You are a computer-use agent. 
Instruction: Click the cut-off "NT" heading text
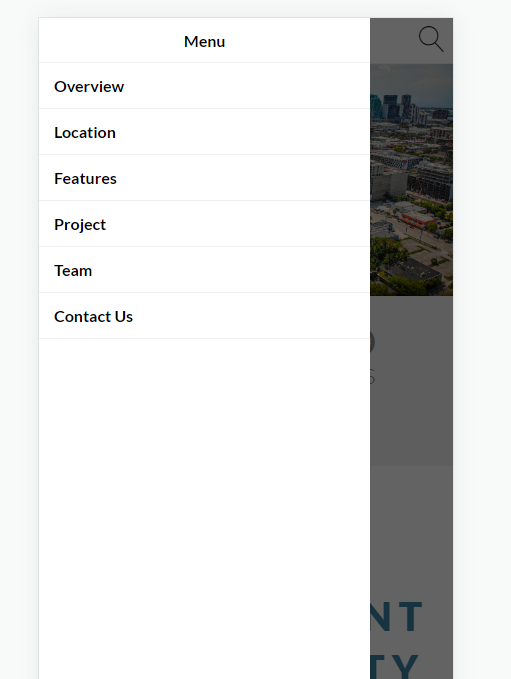pyautogui.click(x=396, y=616)
